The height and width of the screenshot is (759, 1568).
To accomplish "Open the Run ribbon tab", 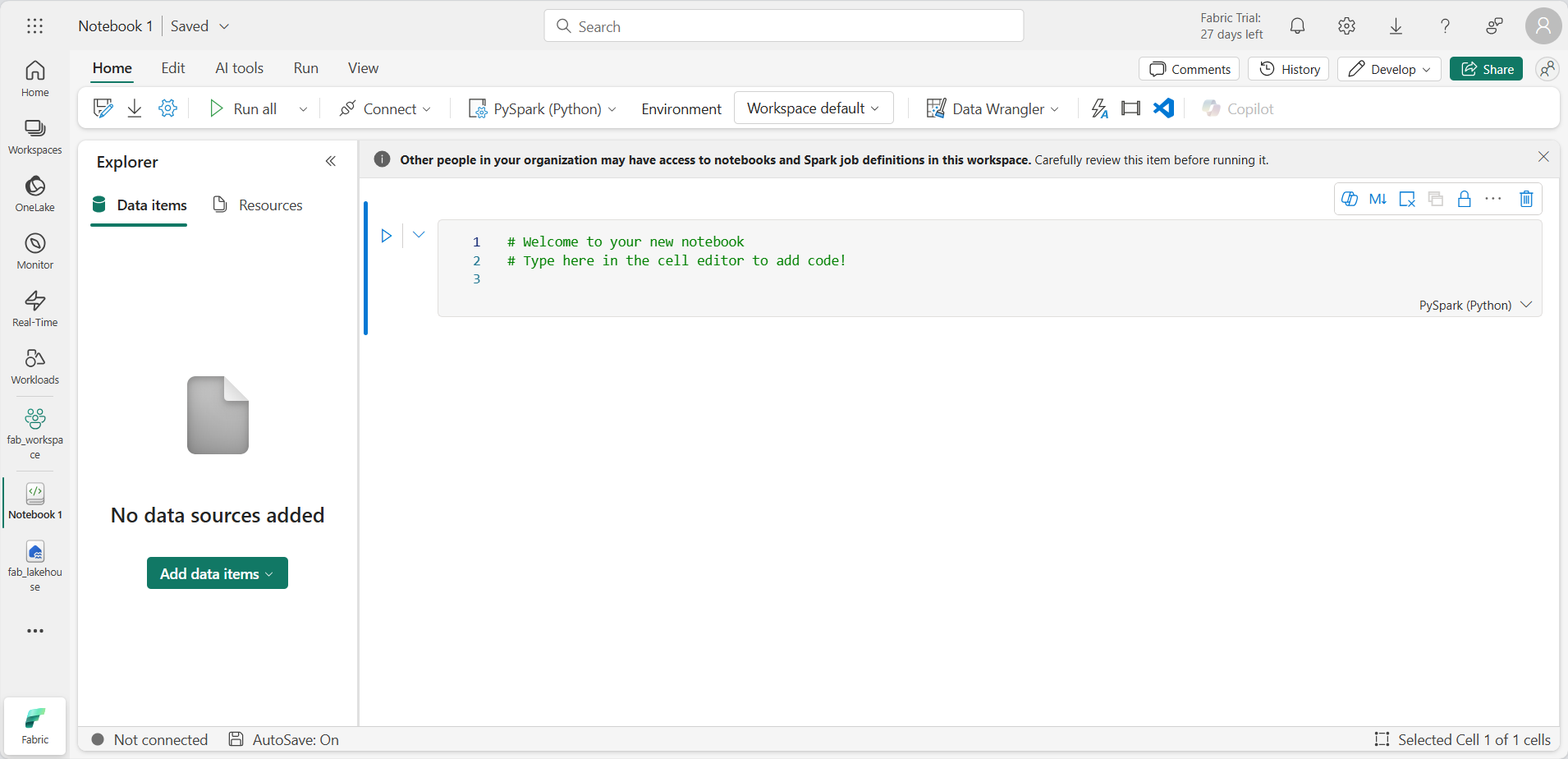I will [x=306, y=68].
